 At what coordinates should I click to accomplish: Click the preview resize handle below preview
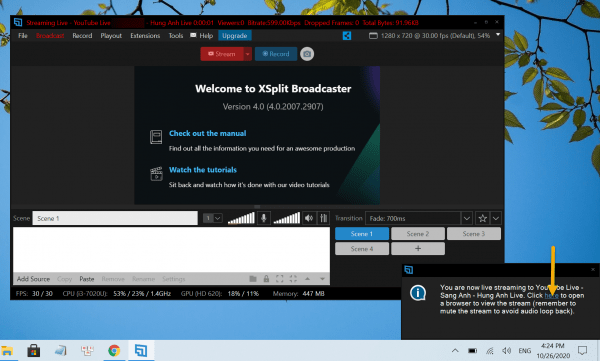[257, 207]
